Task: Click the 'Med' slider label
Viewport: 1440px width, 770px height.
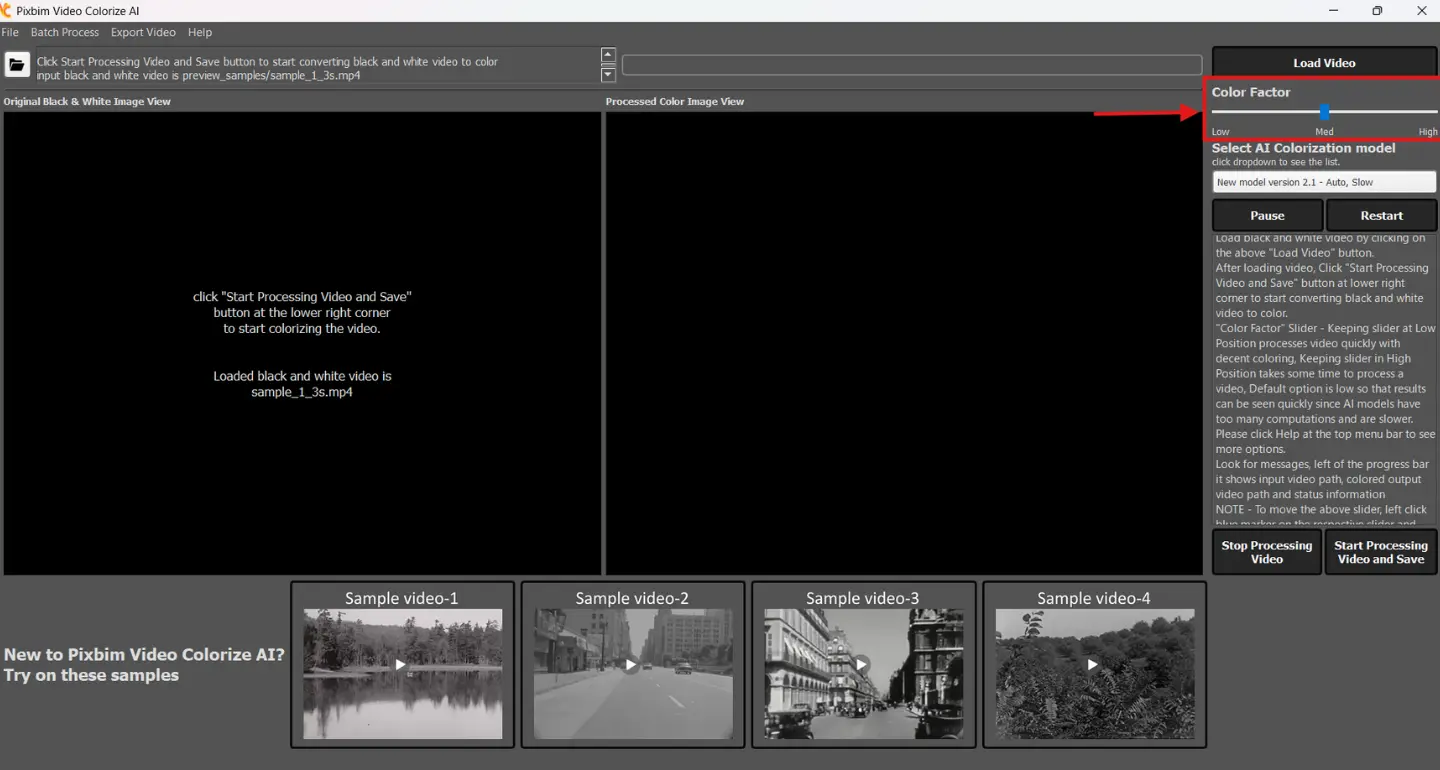Action: pyautogui.click(x=1324, y=132)
